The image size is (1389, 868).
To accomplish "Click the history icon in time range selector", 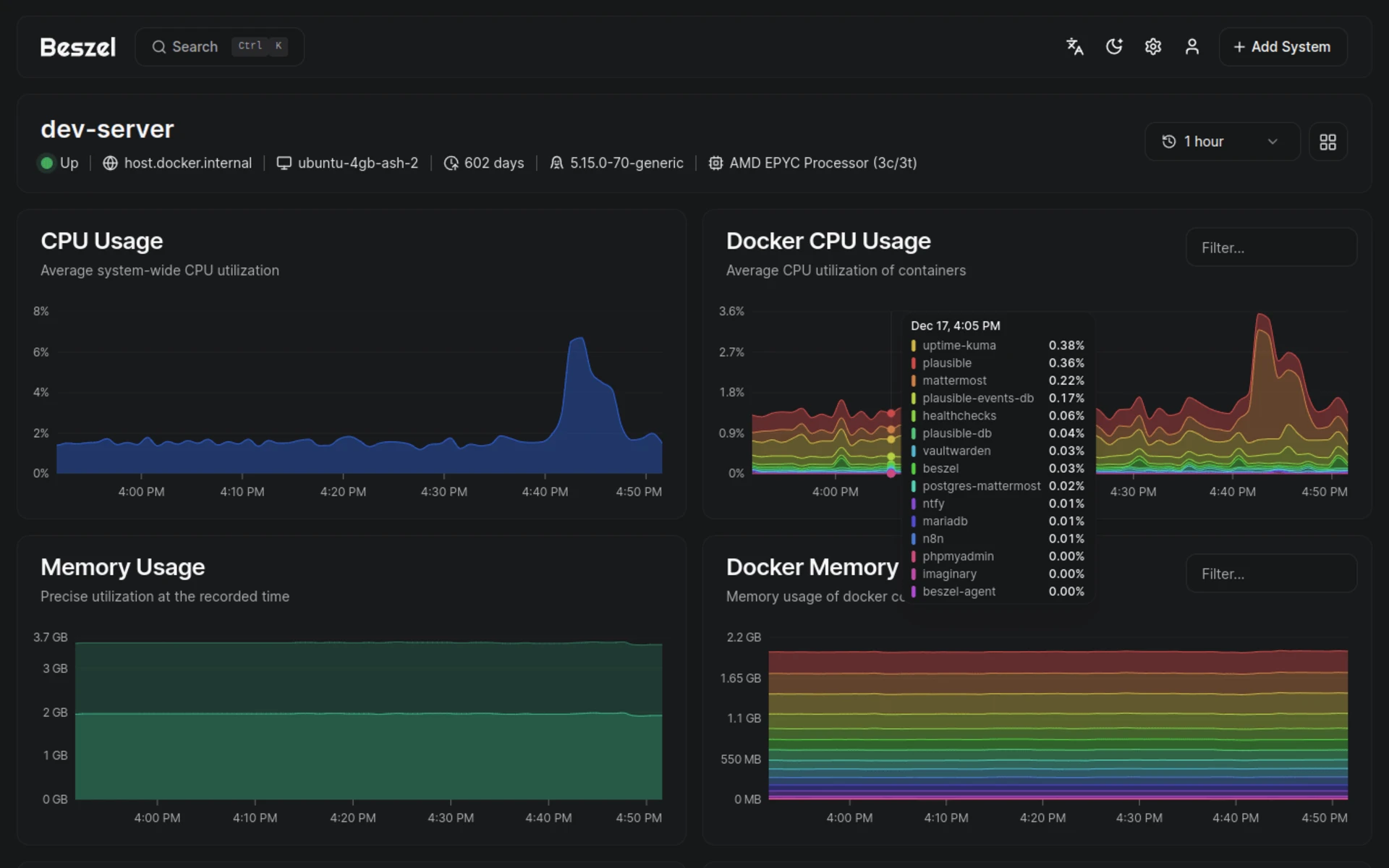I will (x=1168, y=142).
